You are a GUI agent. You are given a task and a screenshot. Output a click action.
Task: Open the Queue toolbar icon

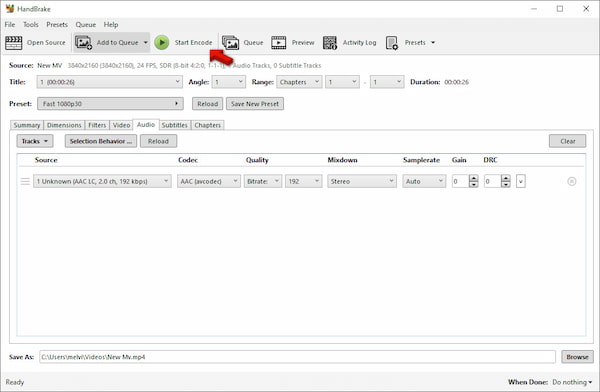tap(230, 42)
